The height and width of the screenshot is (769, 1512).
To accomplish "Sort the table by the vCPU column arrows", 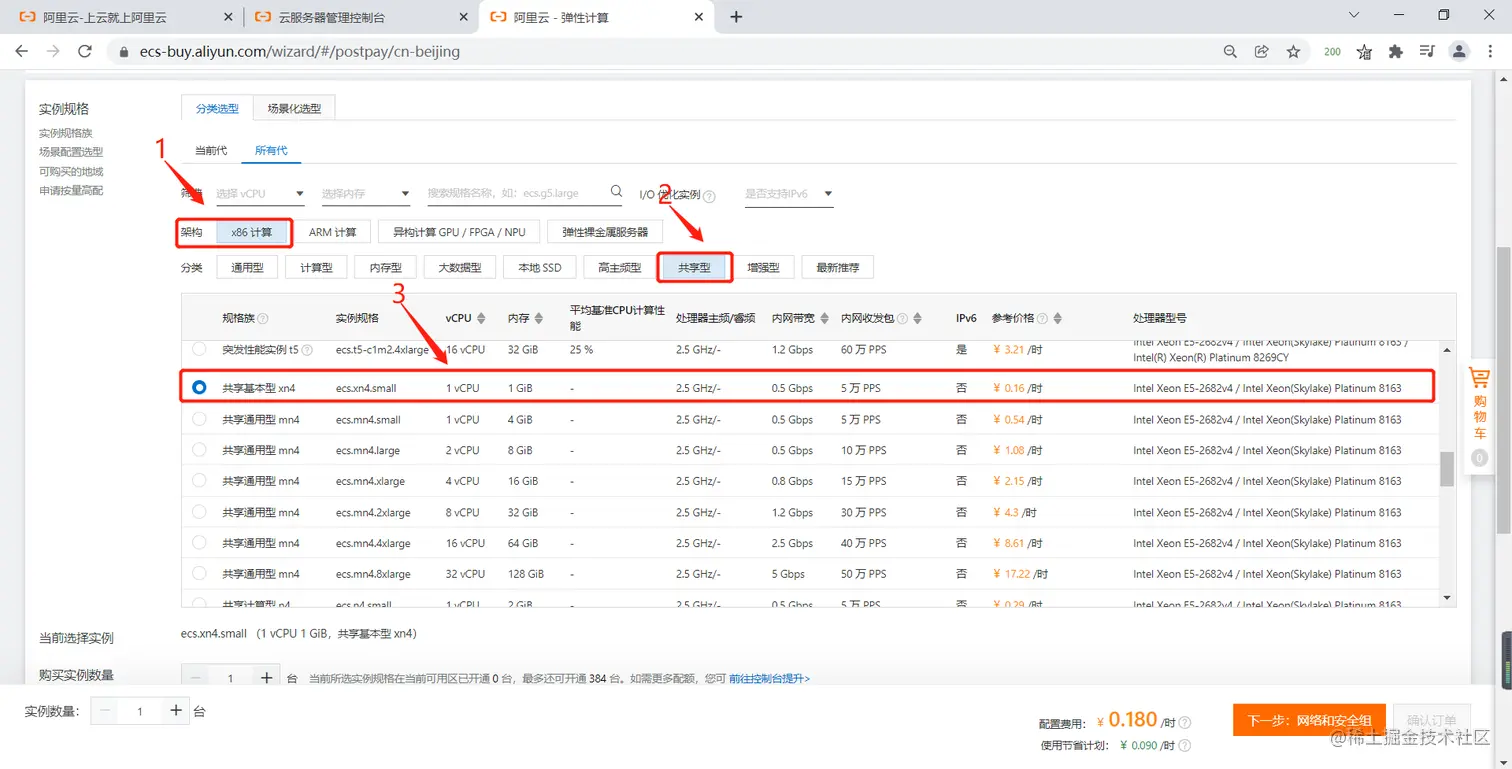I will [481, 318].
